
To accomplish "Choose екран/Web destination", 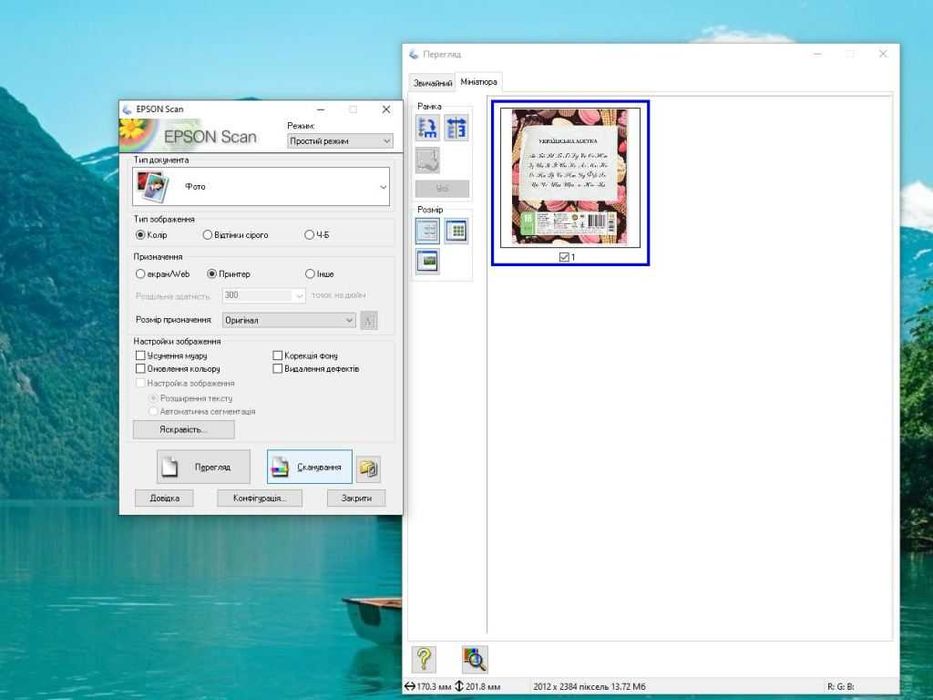I will pos(162,274).
